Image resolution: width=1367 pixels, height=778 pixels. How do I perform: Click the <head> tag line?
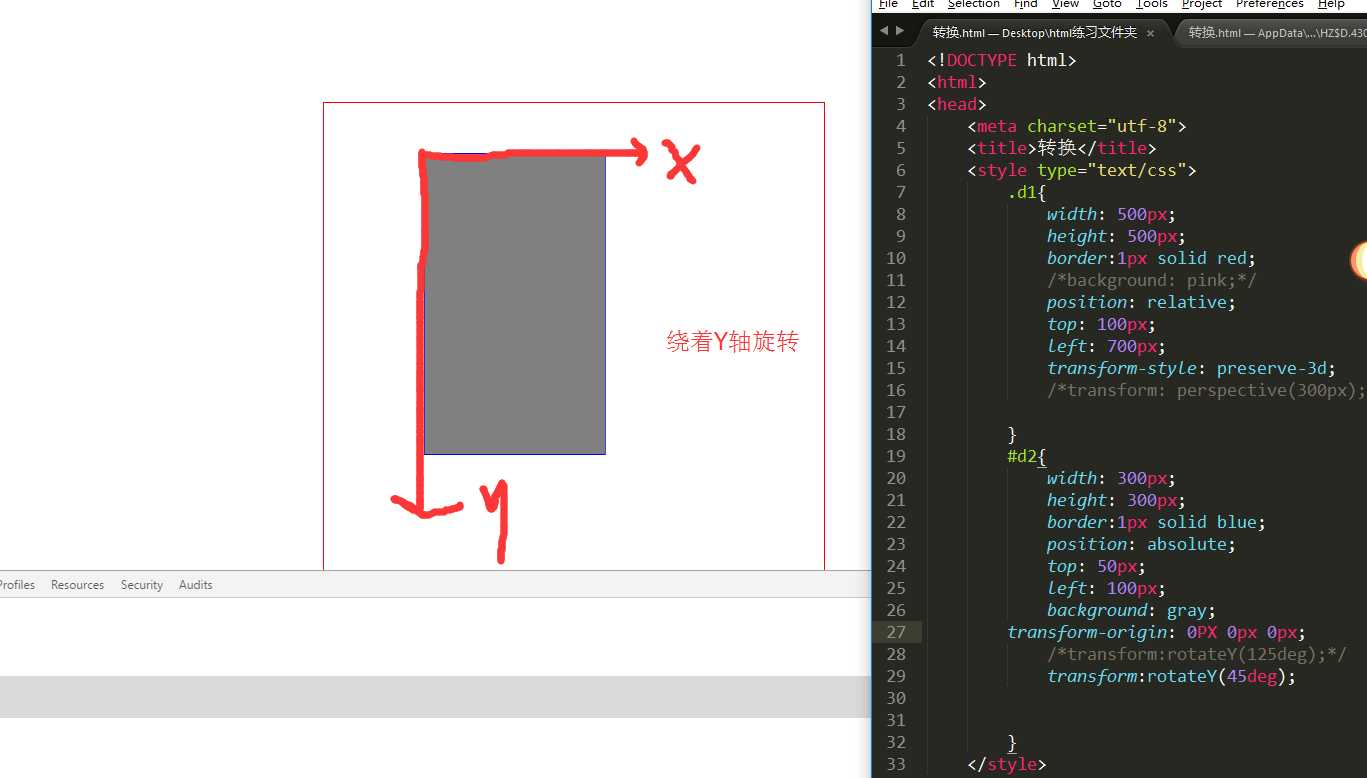click(957, 104)
